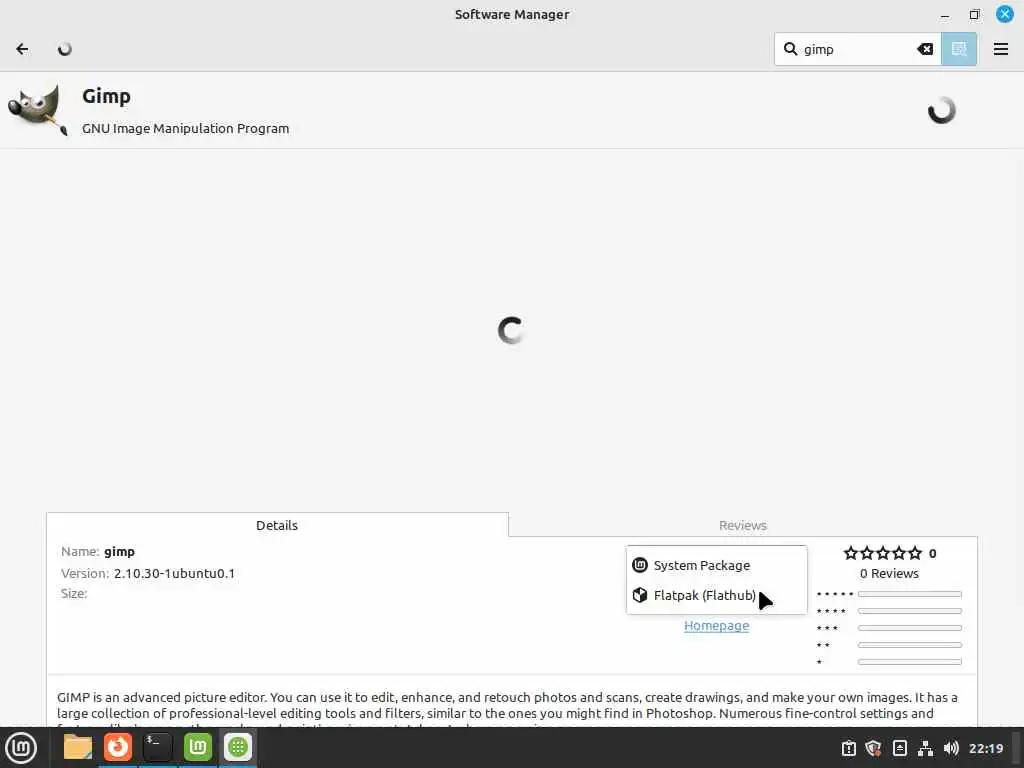Clear the gimp search text
The width and height of the screenshot is (1024, 768).
[x=925, y=49]
